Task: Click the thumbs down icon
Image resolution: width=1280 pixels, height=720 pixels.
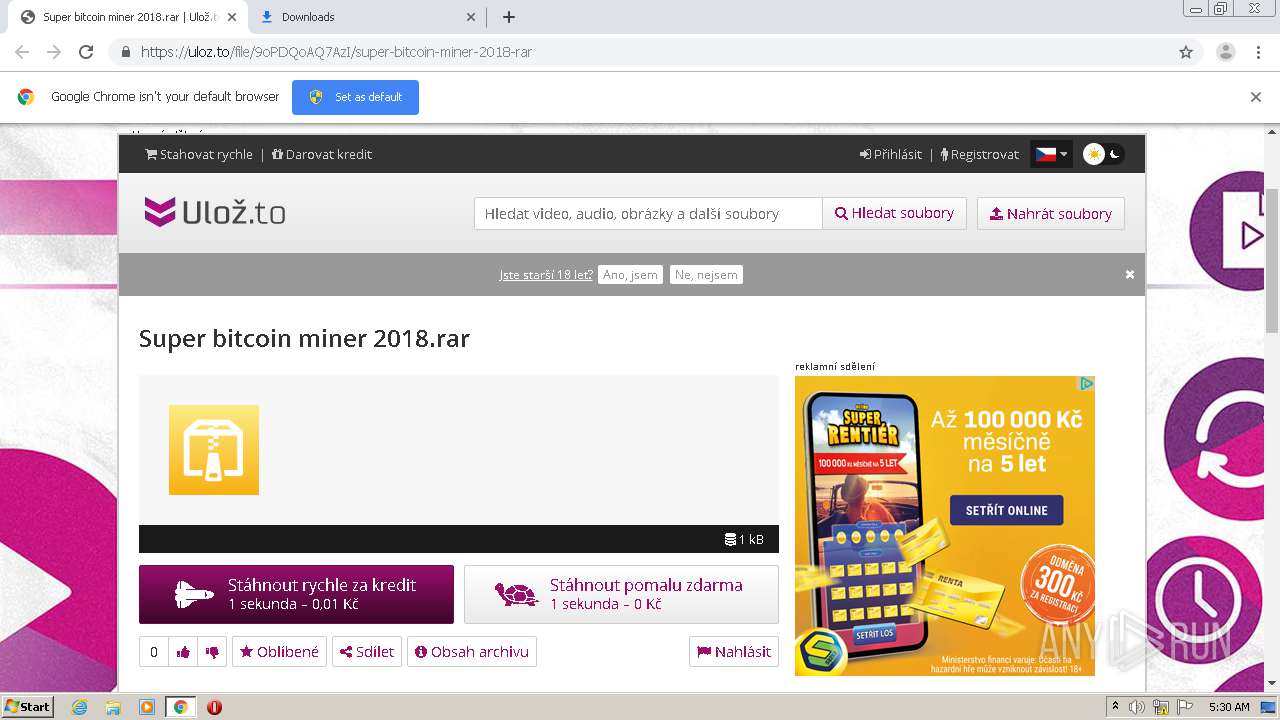Action: 212,652
